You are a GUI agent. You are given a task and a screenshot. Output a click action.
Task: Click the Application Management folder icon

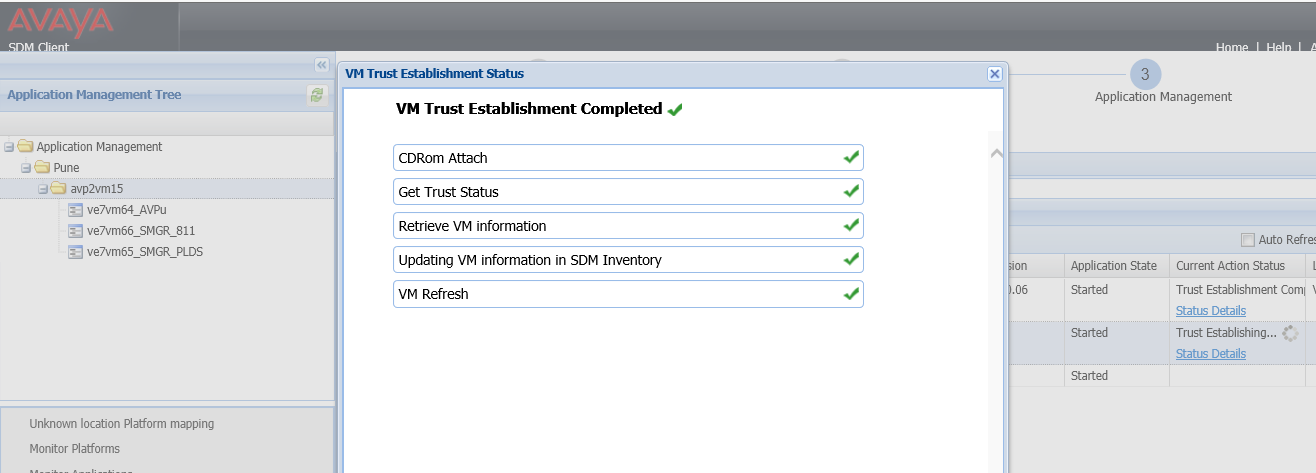tap(25, 147)
